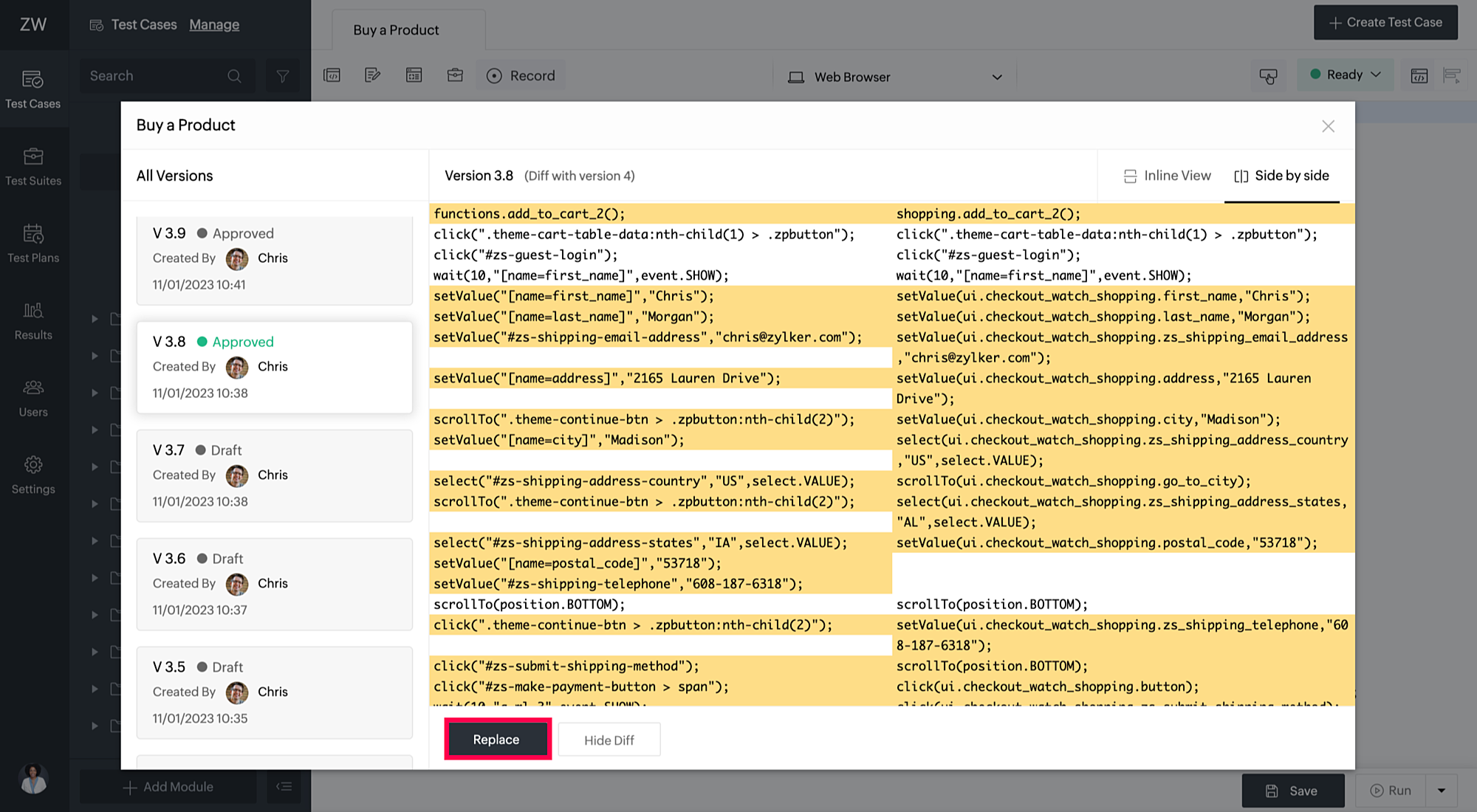Click Chris's avatar in V 3.9 card
The image size is (1477, 812).
pos(237,258)
